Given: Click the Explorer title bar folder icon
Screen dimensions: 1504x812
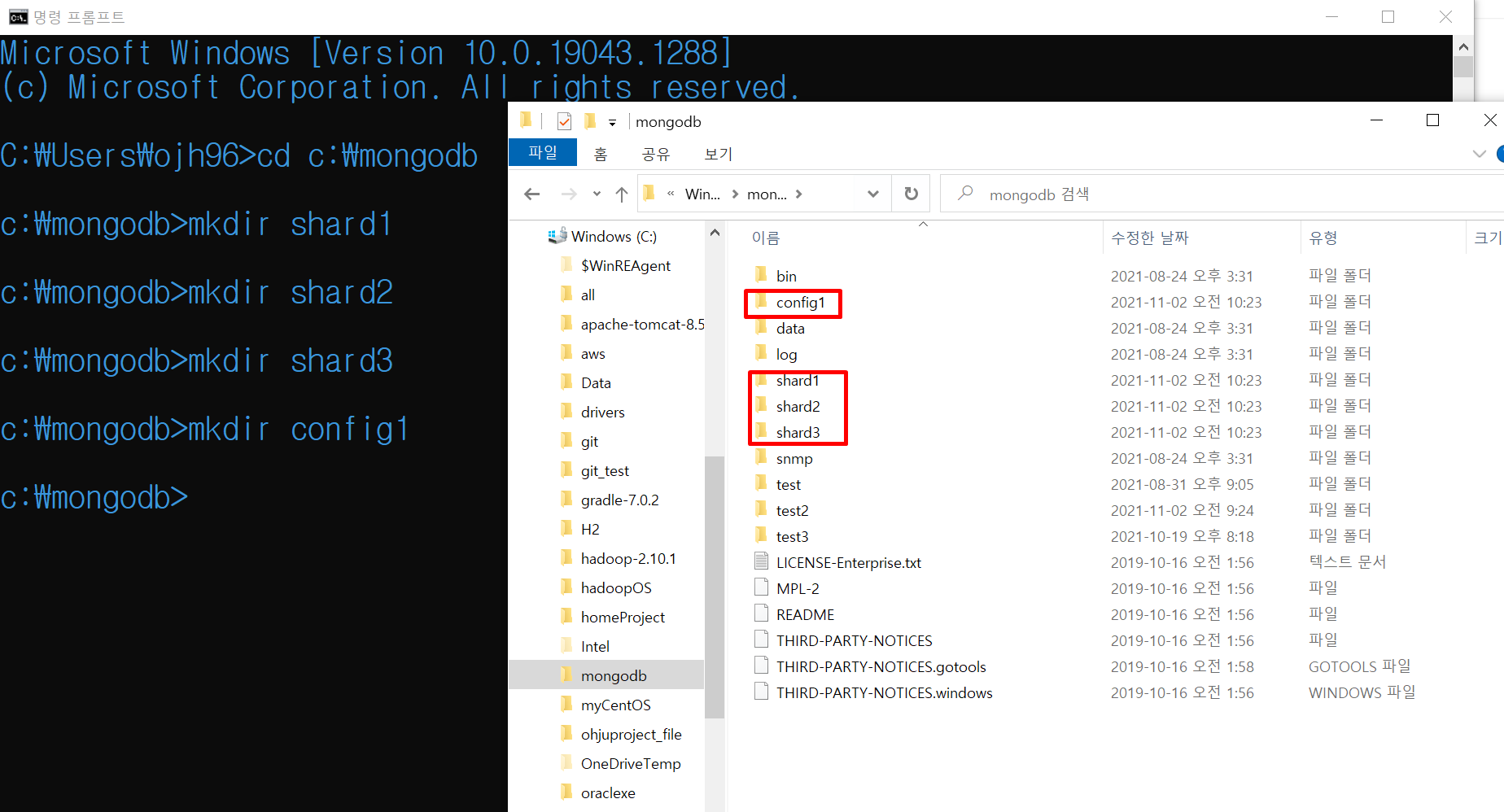Looking at the screenshot, I should coord(526,120).
